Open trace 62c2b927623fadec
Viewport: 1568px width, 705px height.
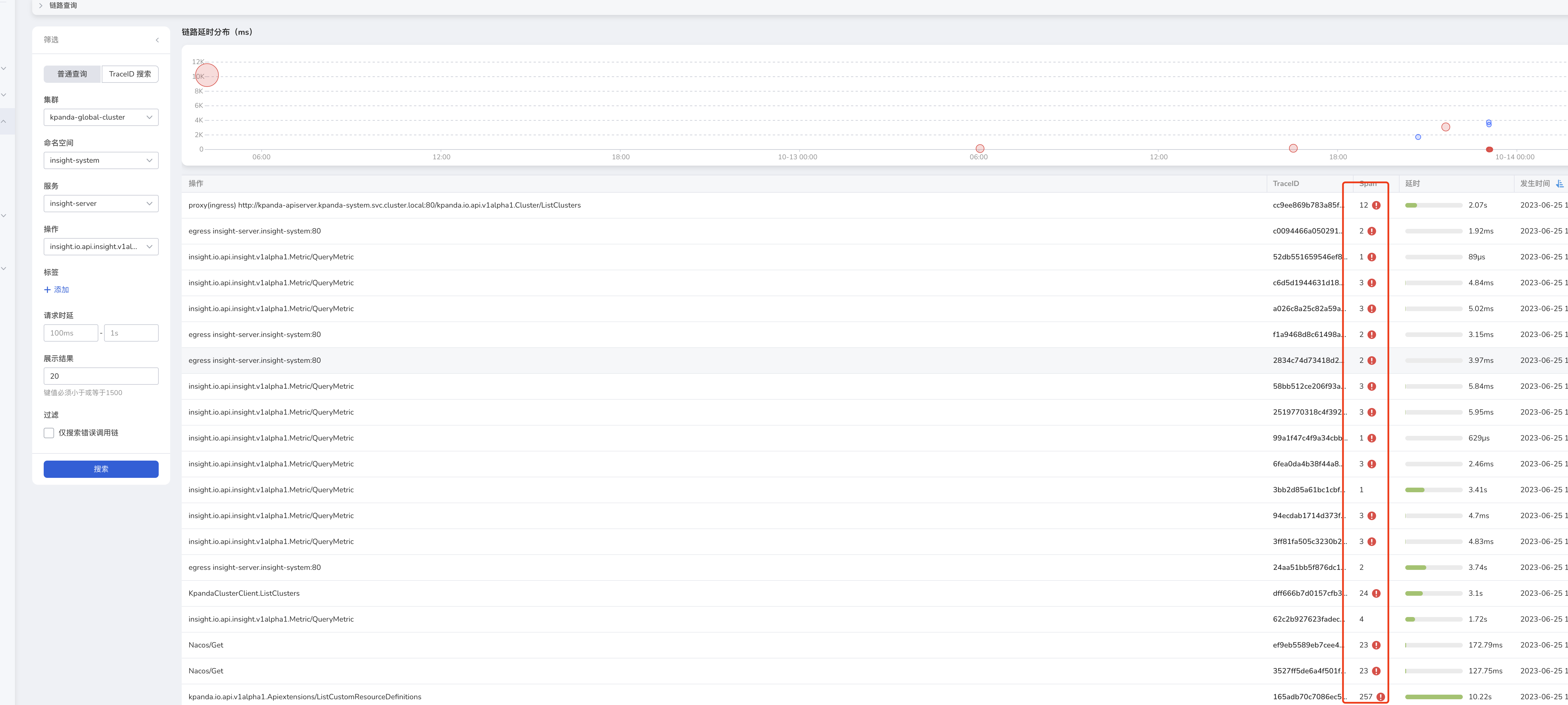click(1308, 619)
